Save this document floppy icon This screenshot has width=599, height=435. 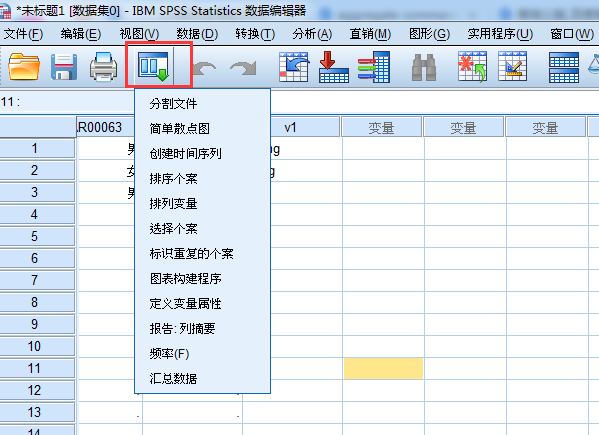64,67
